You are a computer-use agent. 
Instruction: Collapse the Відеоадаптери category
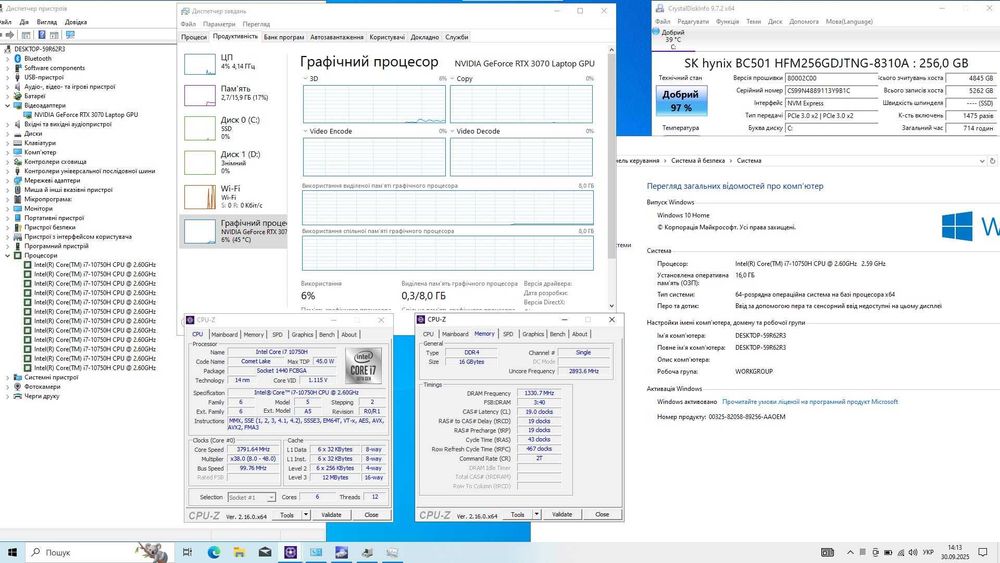[8, 105]
